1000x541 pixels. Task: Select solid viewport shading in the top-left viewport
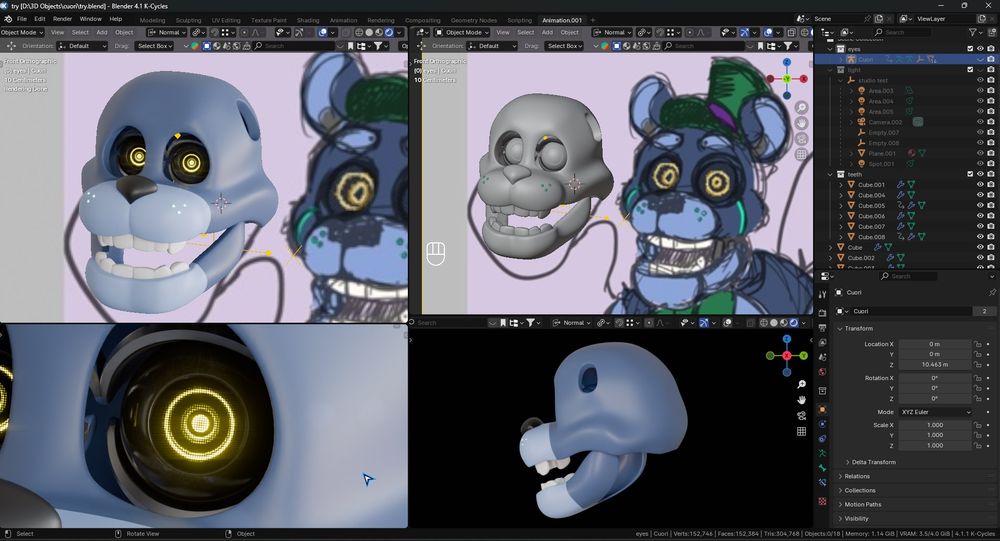coord(369,33)
